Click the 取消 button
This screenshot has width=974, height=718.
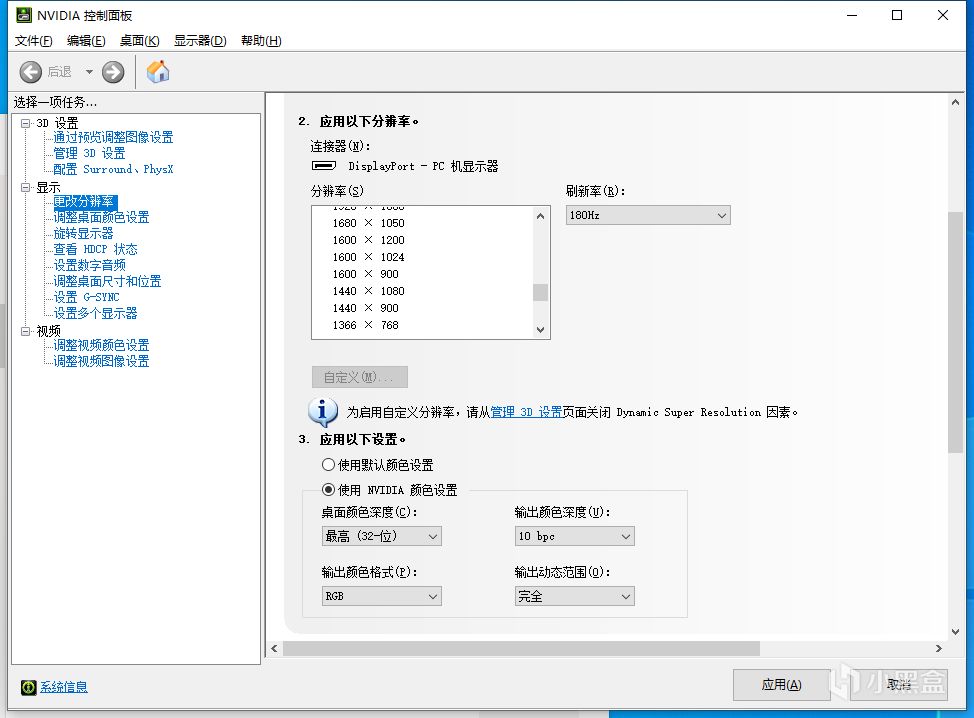tap(899, 685)
